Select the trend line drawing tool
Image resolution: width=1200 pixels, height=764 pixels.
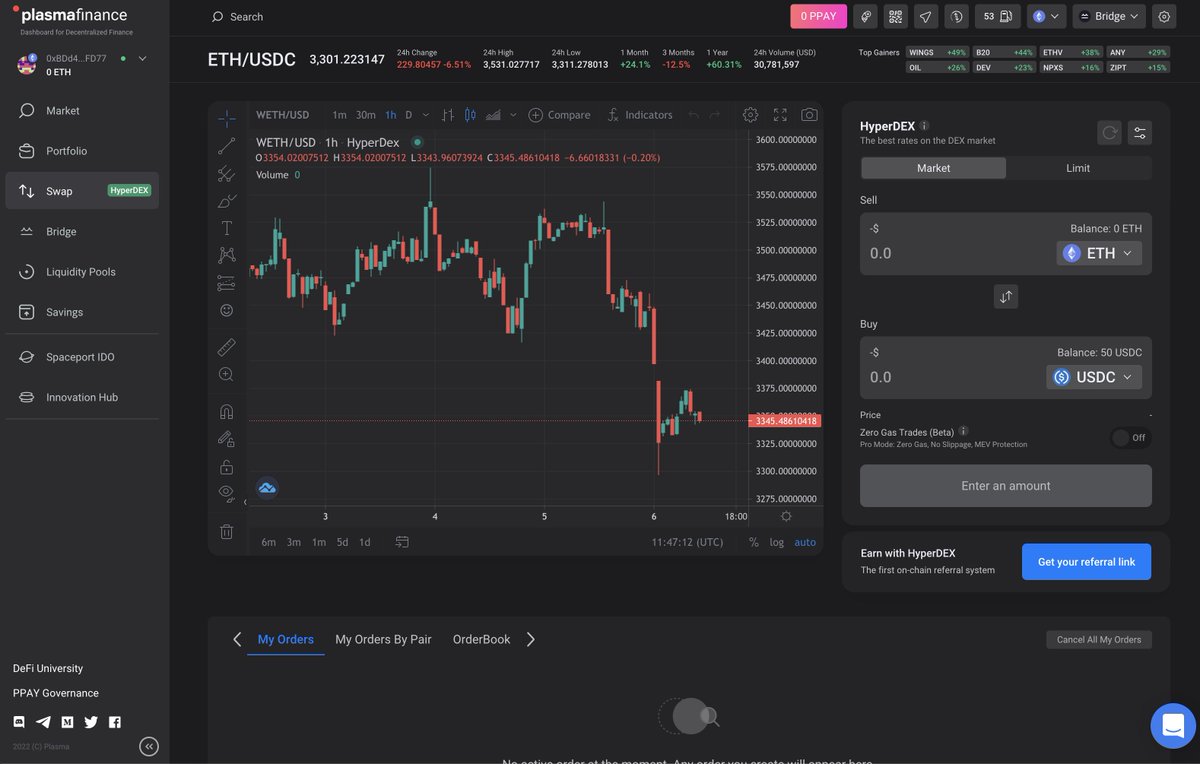click(227, 146)
